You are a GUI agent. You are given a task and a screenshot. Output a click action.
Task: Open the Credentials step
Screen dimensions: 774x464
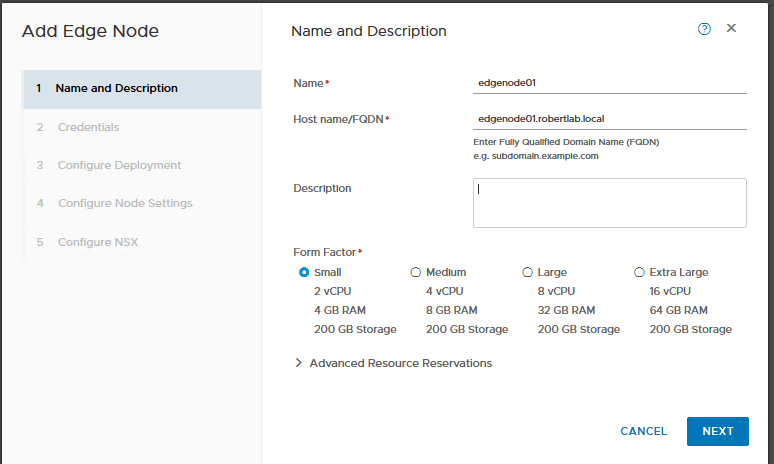[x=88, y=127]
